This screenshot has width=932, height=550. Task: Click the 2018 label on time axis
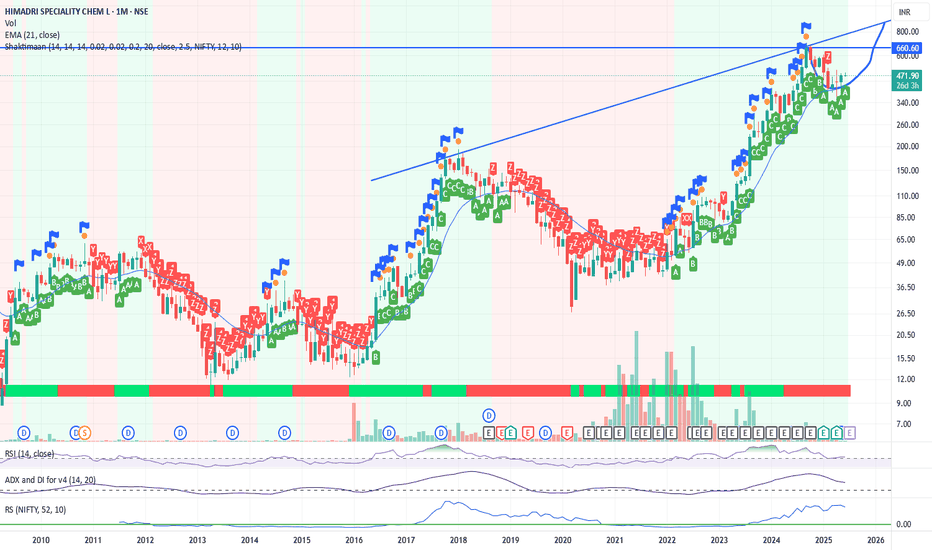pyautogui.click(x=458, y=540)
